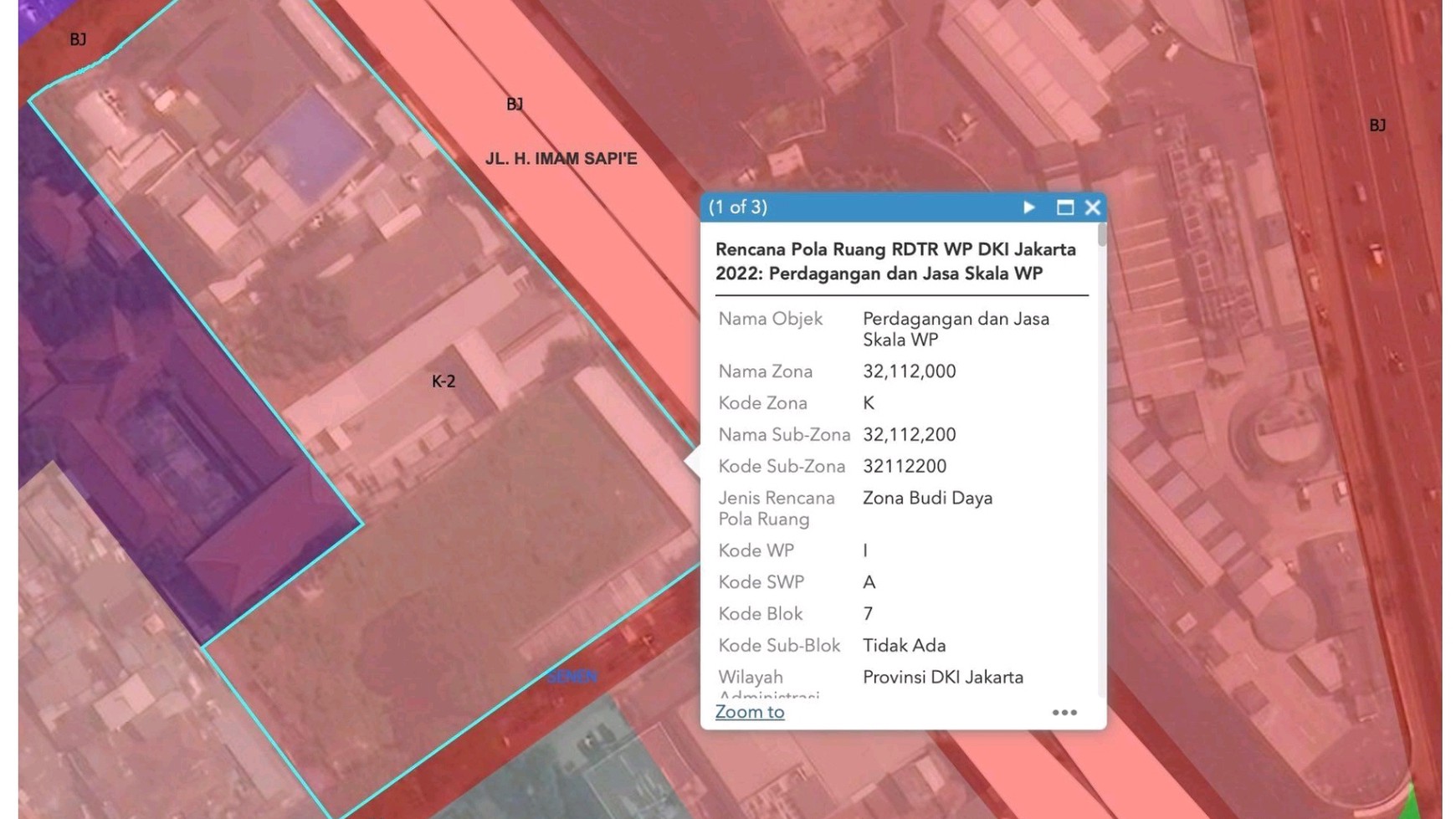
Task: Select the value 32112200 for Kode Sub-Zona
Action: (905, 466)
